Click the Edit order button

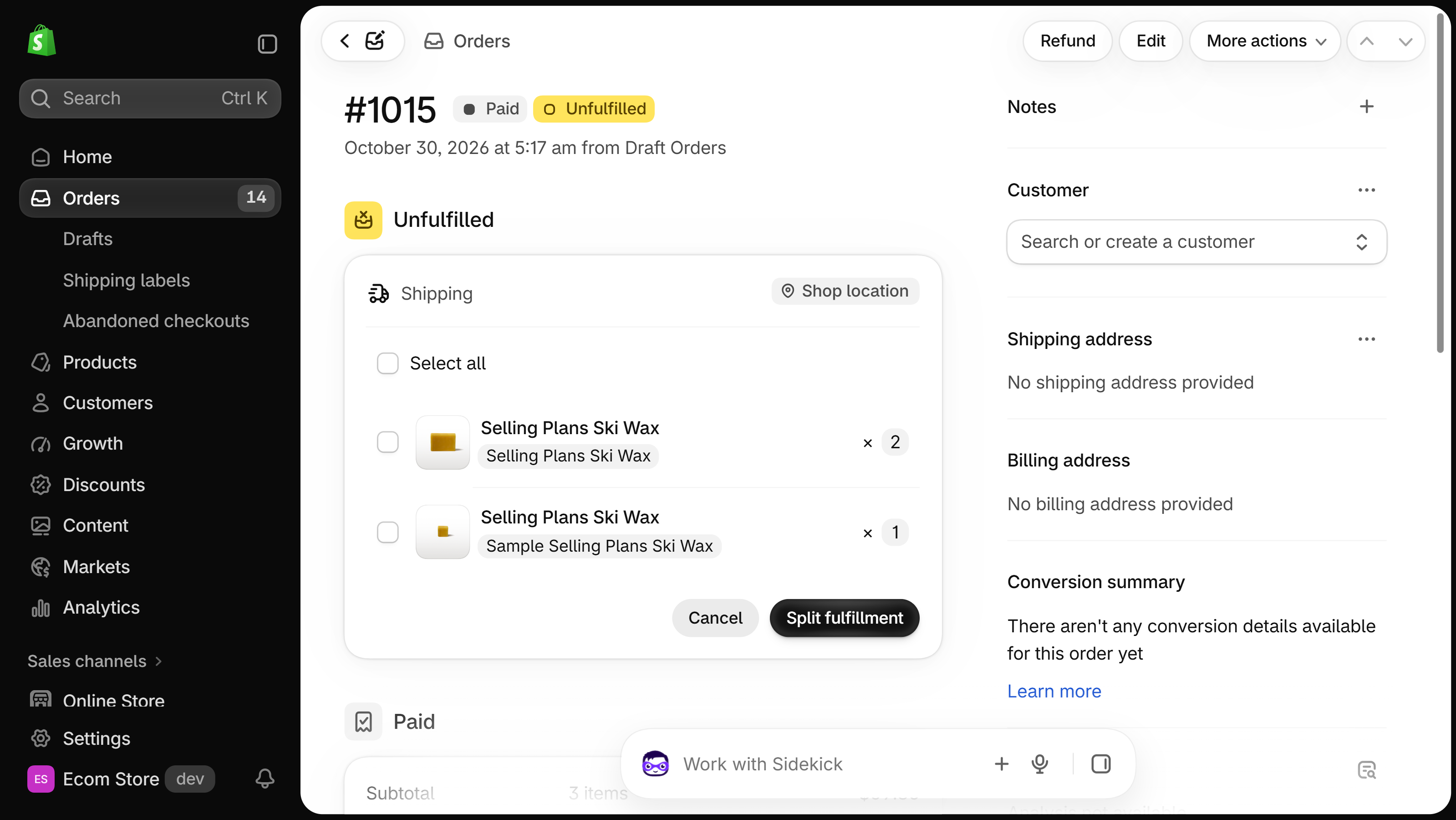point(1150,41)
